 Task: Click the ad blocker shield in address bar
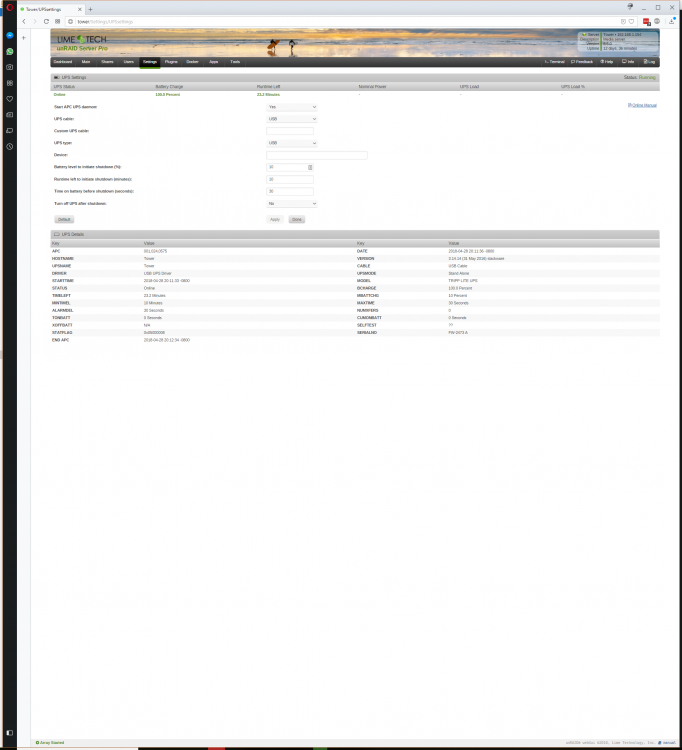[623, 22]
